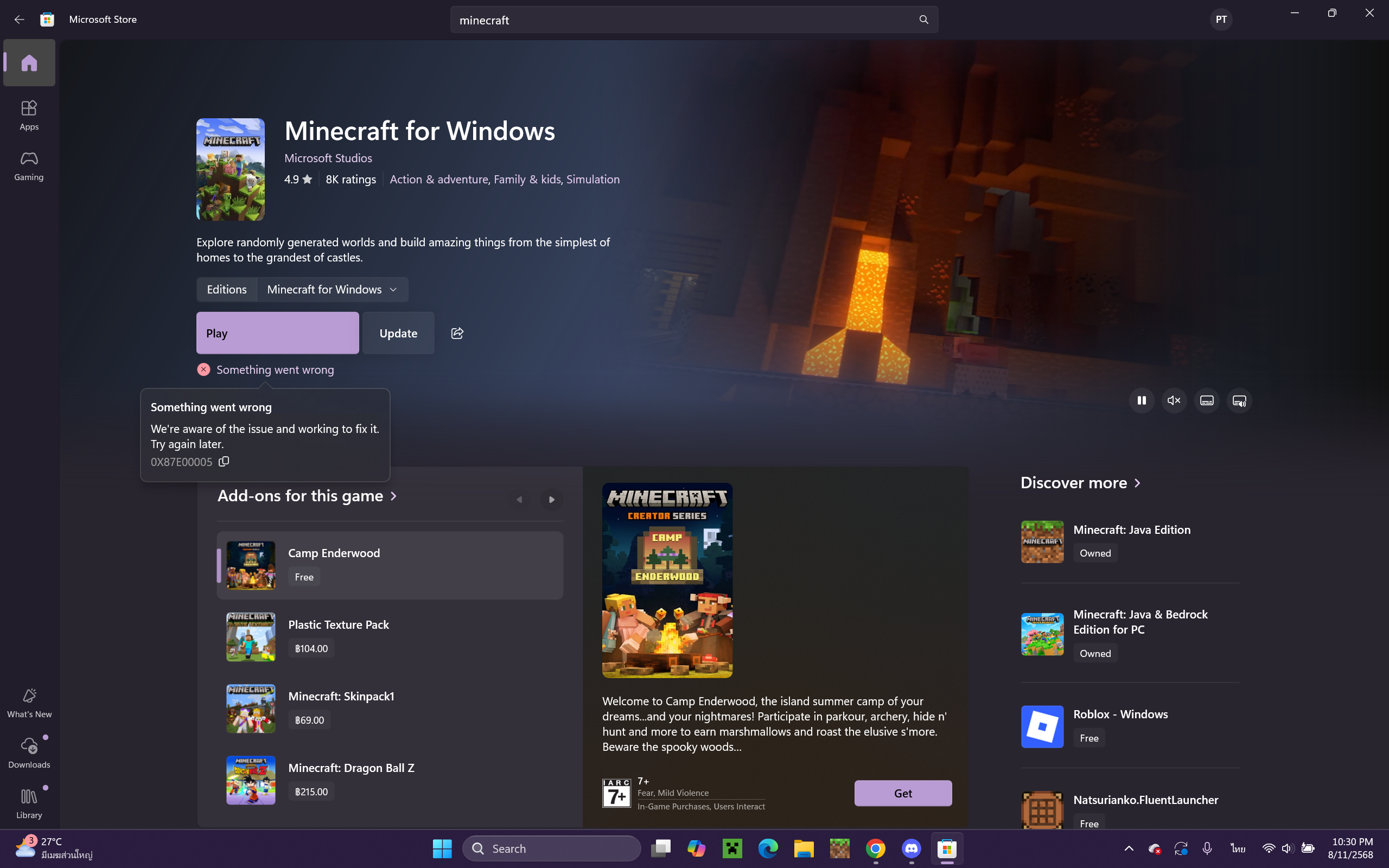Switch to the Apps tab
Image resolution: width=1389 pixels, height=868 pixels.
pos(29,115)
